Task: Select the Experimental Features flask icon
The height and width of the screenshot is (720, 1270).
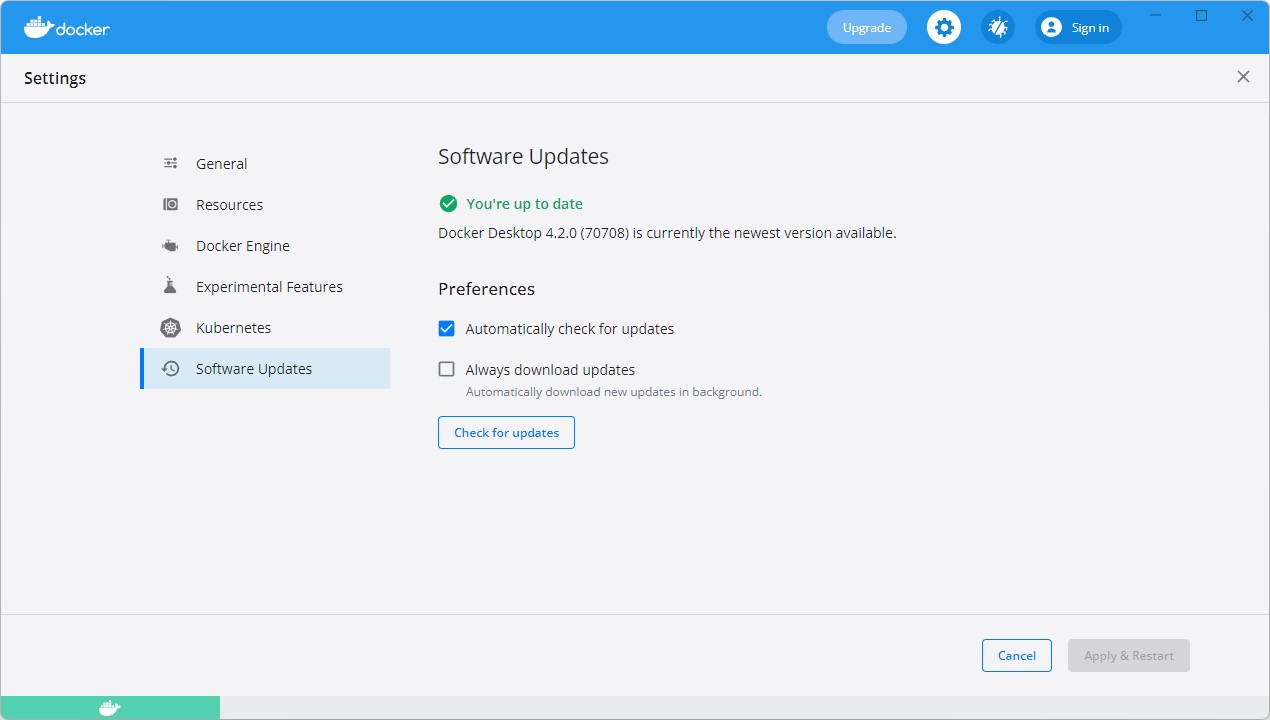Action: click(x=169, y=286)
